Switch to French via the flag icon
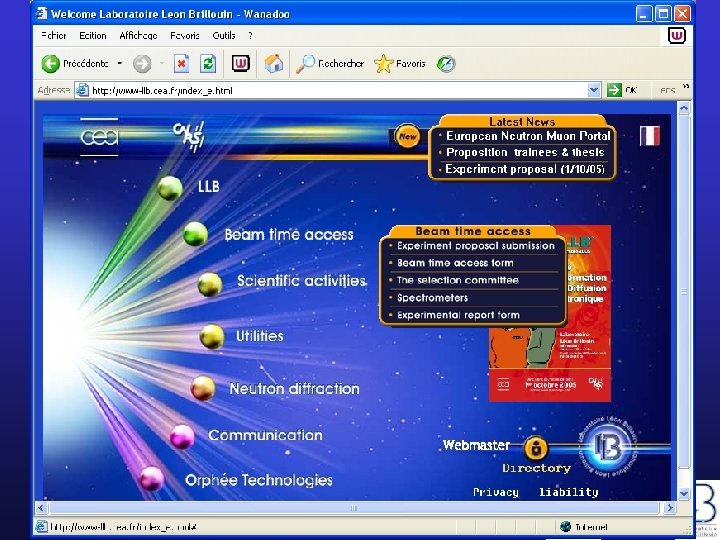Image resolution: width=720 pixels, height=540 pixels. 650,135
